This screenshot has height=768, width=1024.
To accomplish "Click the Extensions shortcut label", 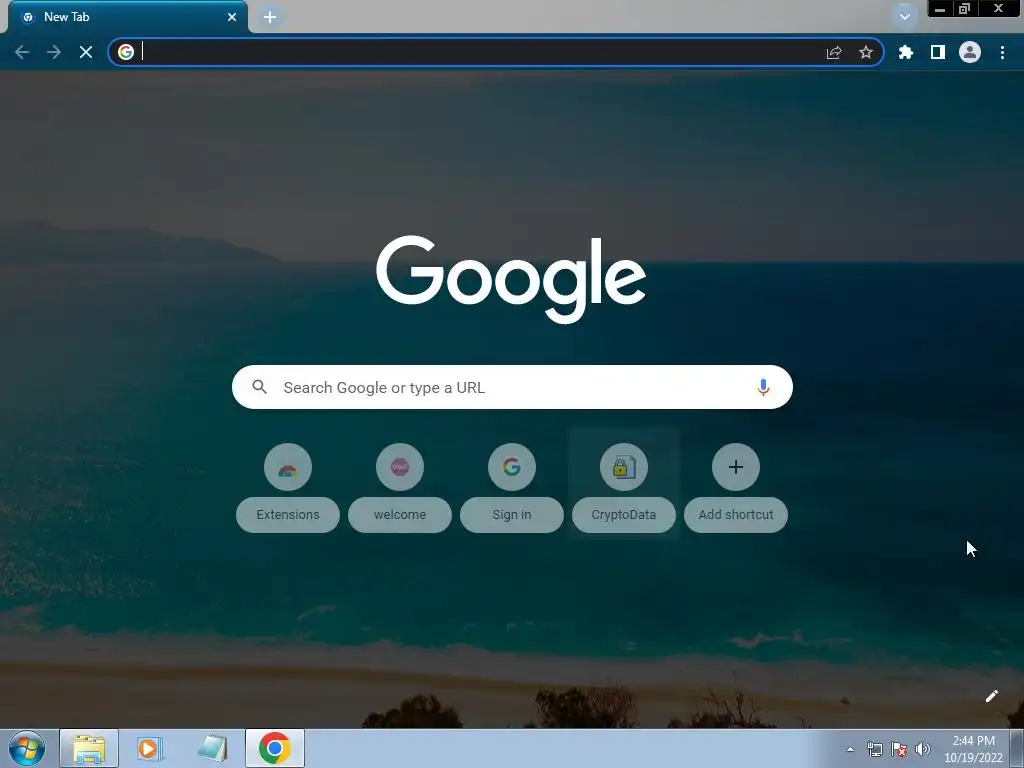I will tap(288, 515).
